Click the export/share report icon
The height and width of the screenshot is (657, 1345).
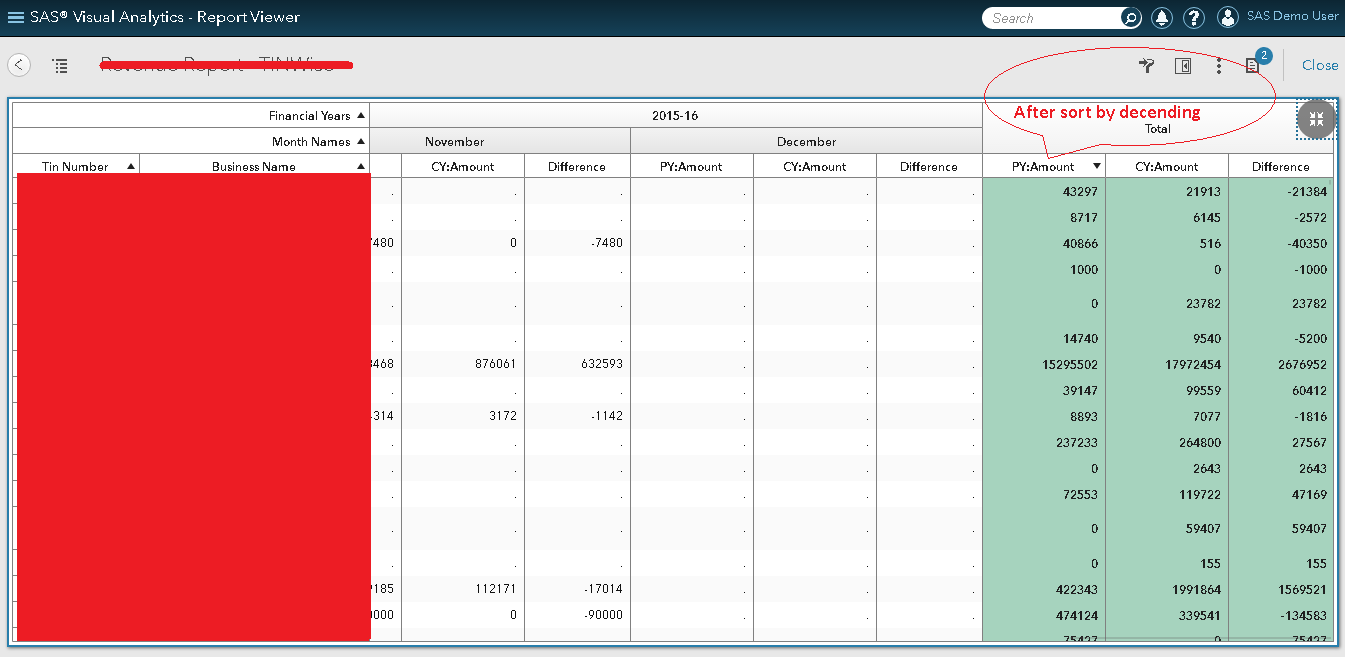tap(1145, 64)
